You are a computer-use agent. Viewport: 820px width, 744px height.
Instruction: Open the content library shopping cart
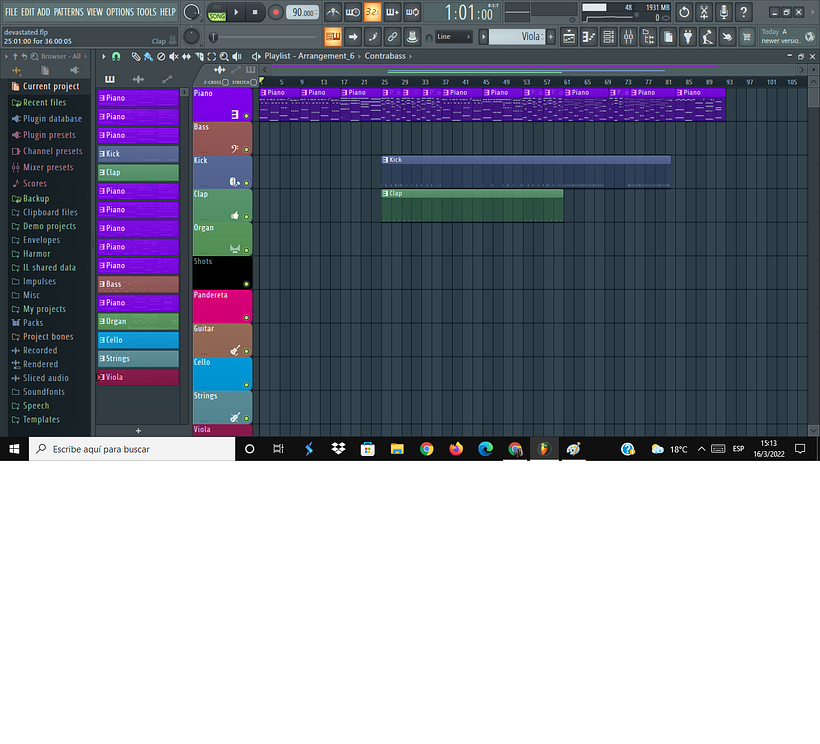(x=747, y=37)
